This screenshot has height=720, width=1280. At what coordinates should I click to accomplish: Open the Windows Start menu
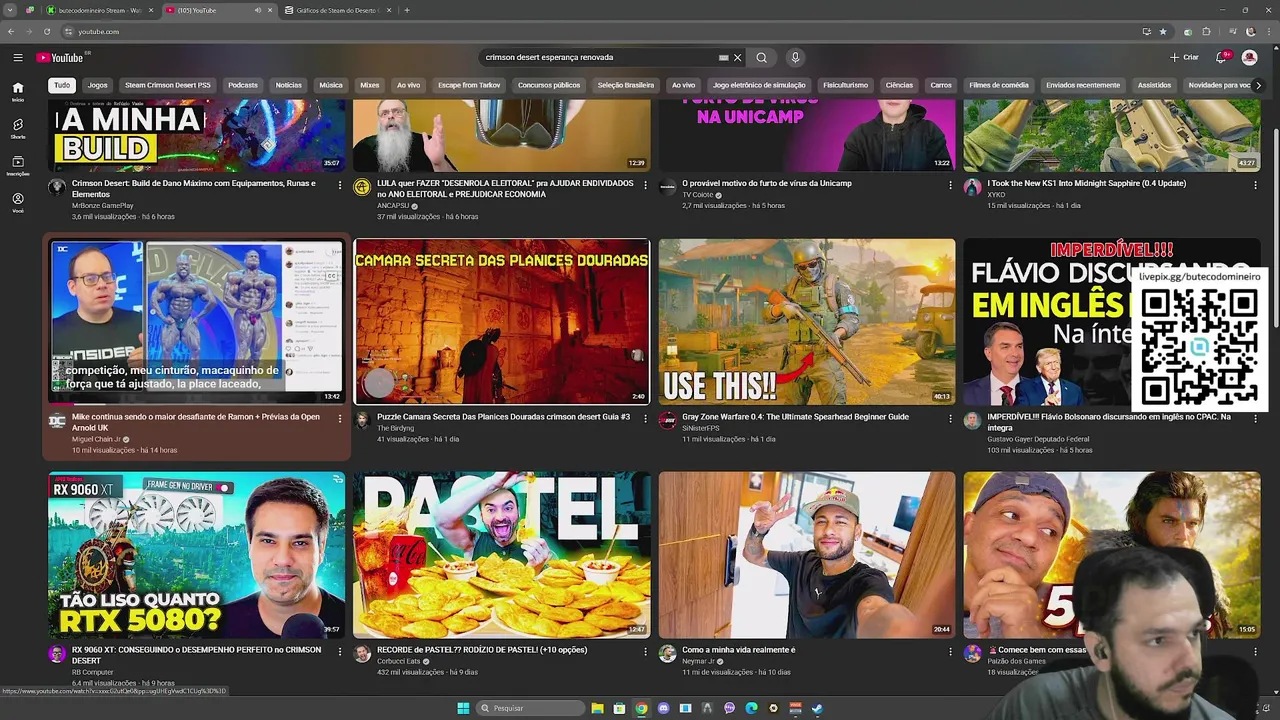click(x=463, y=708)
